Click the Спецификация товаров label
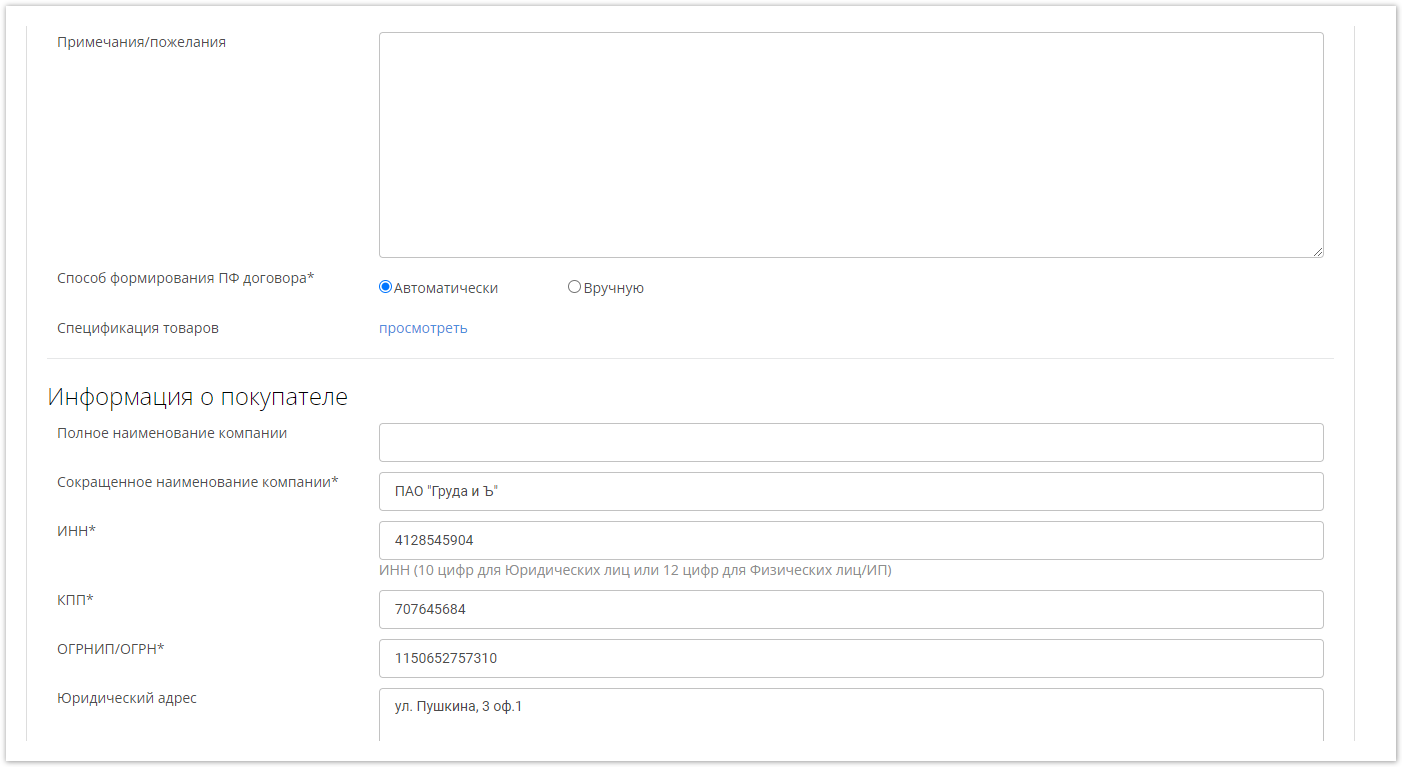The height and width of the screenshot is (767, 1402). pos(138,328)
